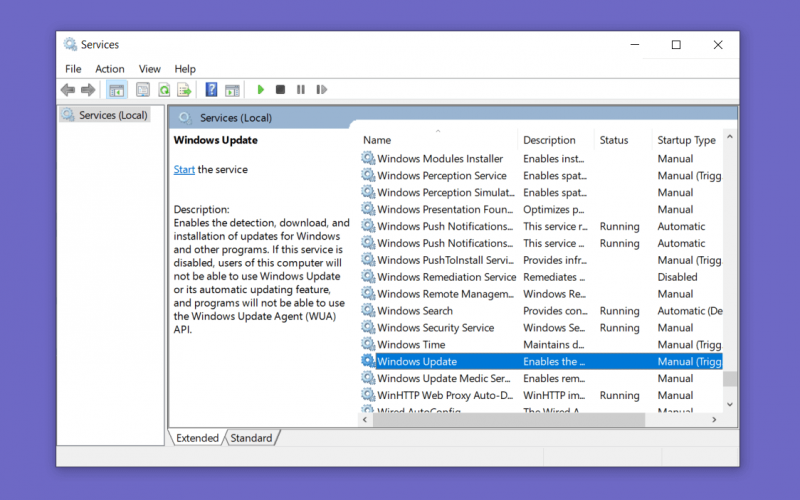Stop the service with the stop icon
The width and height of the screenshot is (800, 500).
pos(280,90)
